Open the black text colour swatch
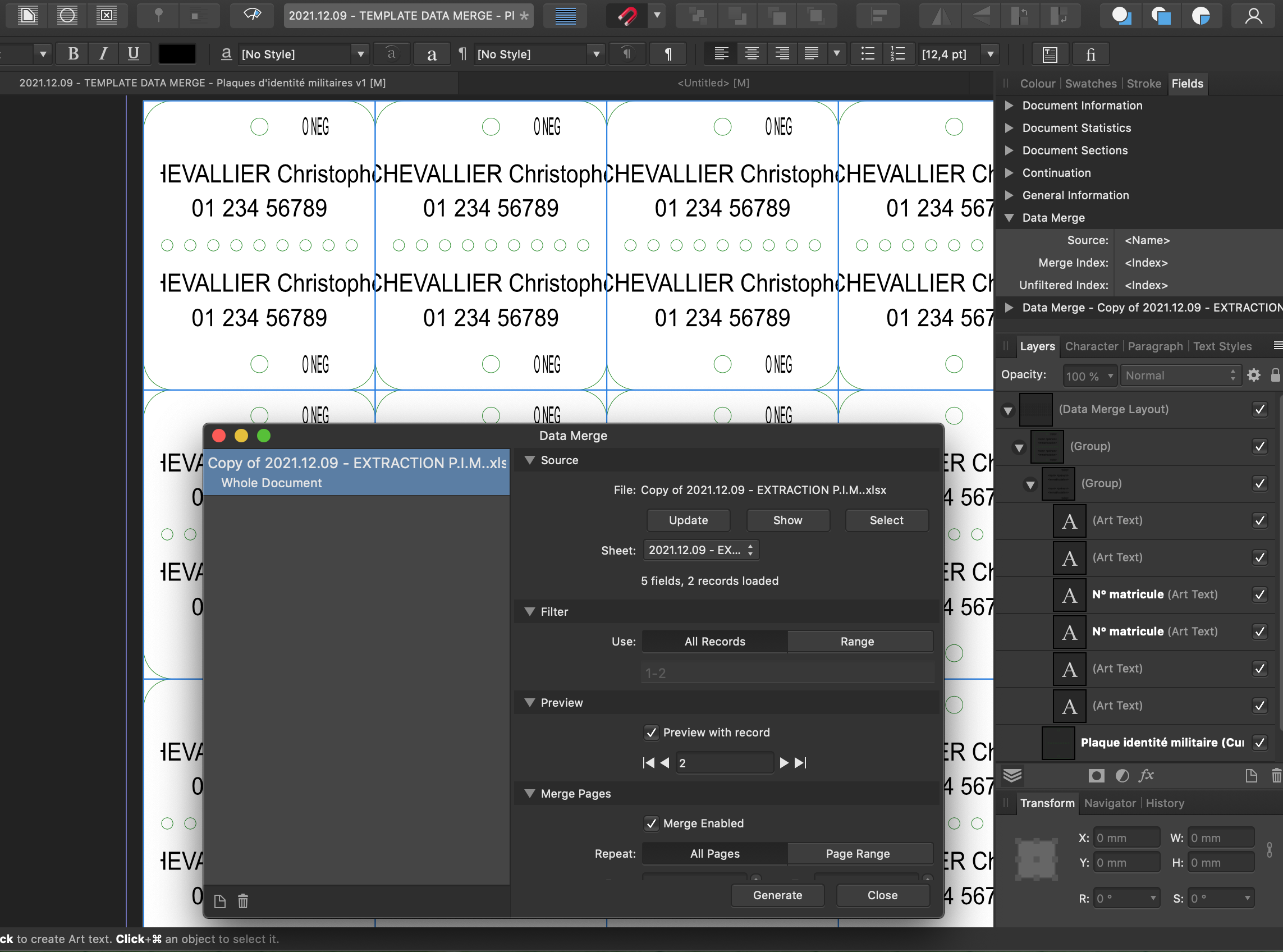Screen dimensions: 1283x952 pyautogui.click(x=177, y=53)
